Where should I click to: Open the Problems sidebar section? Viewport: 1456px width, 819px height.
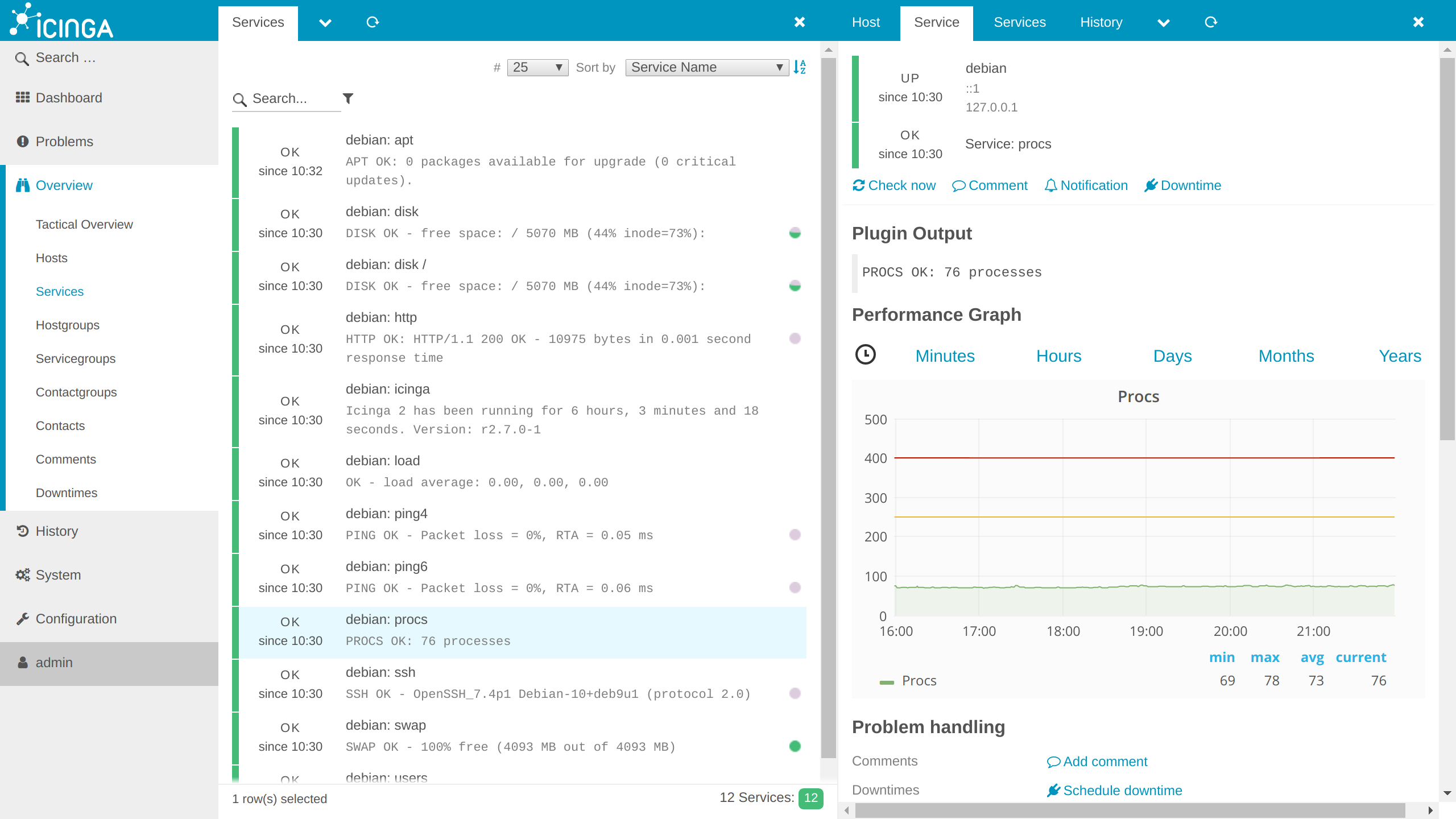tap(64, 142)
